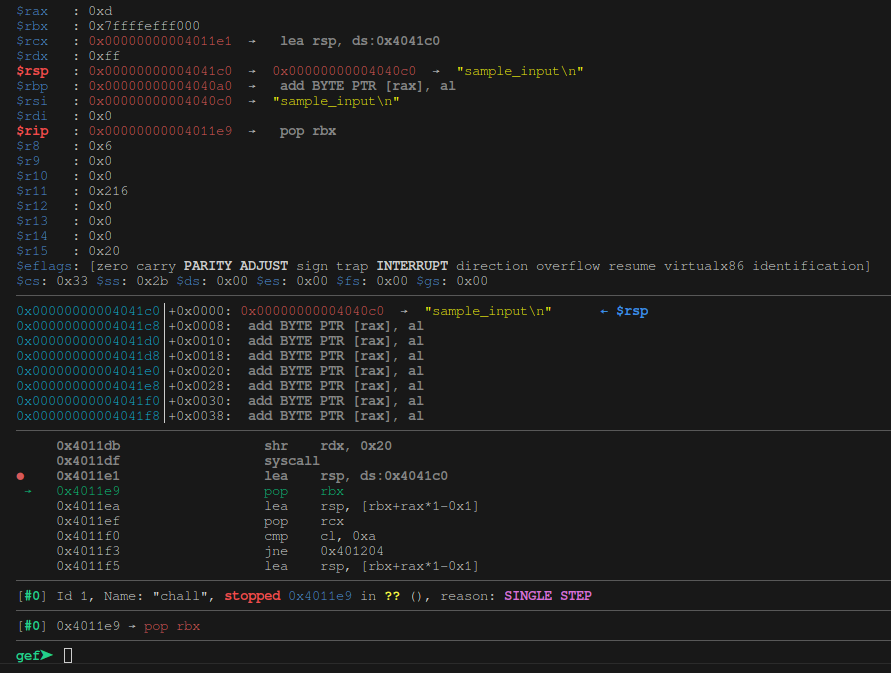Click the INTERRUPT flag in eflags
Screen dimensions: 891x673
click(x=412, y=266)
